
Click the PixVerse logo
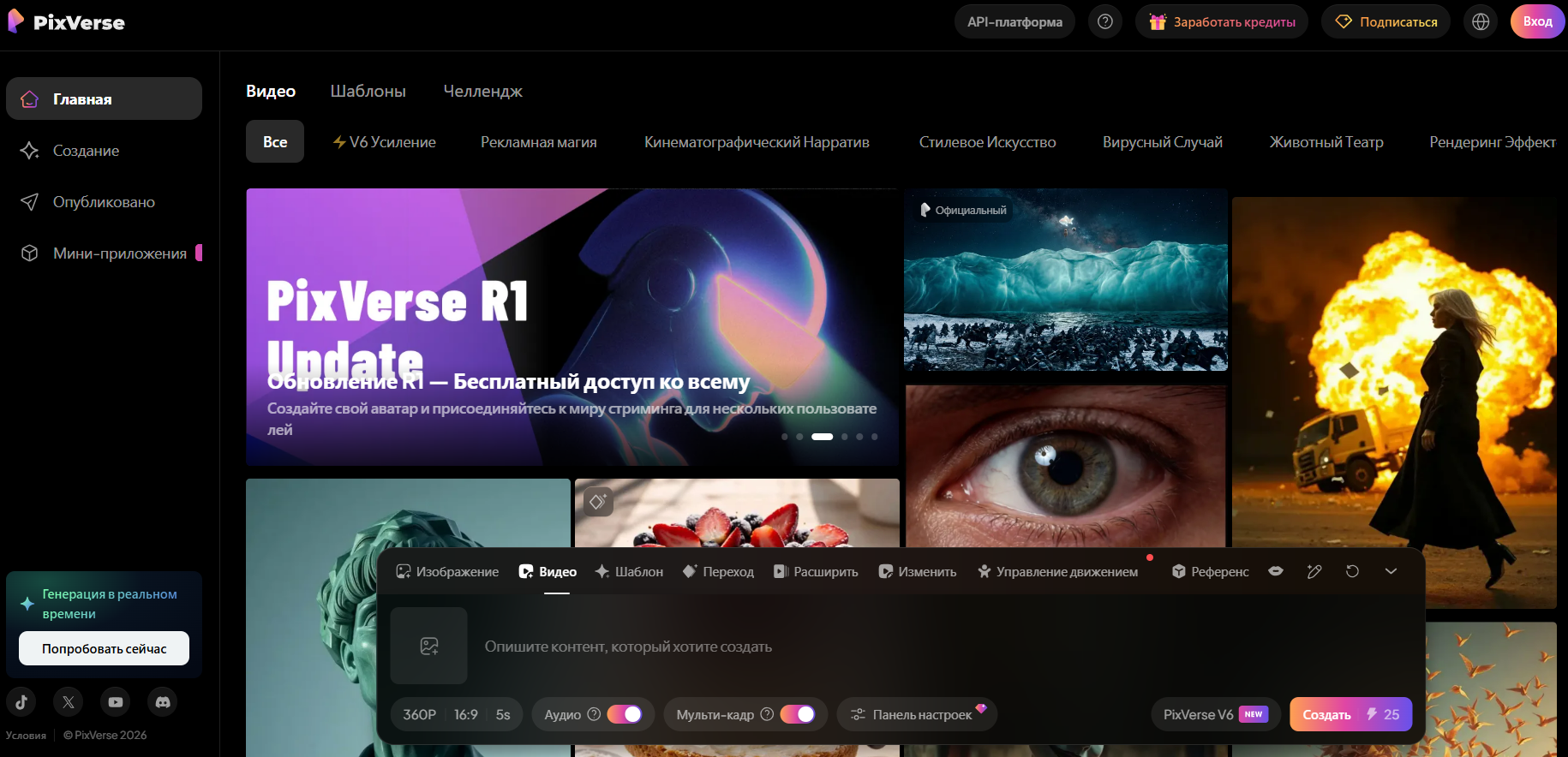tap(67, 22)
